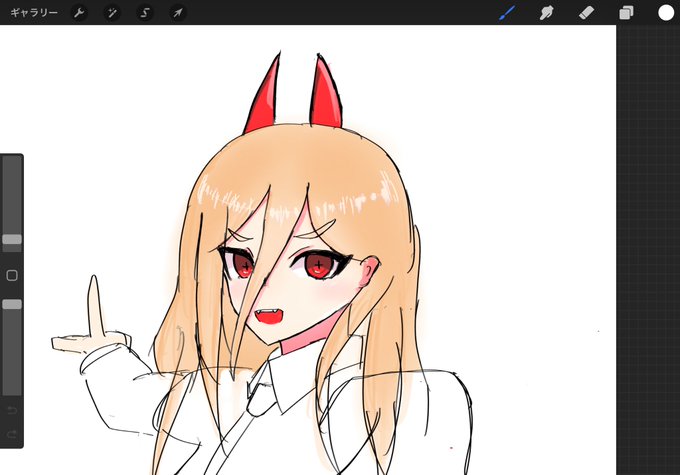
Task: Open the Layers panel
Action: [x=626, y=13]
